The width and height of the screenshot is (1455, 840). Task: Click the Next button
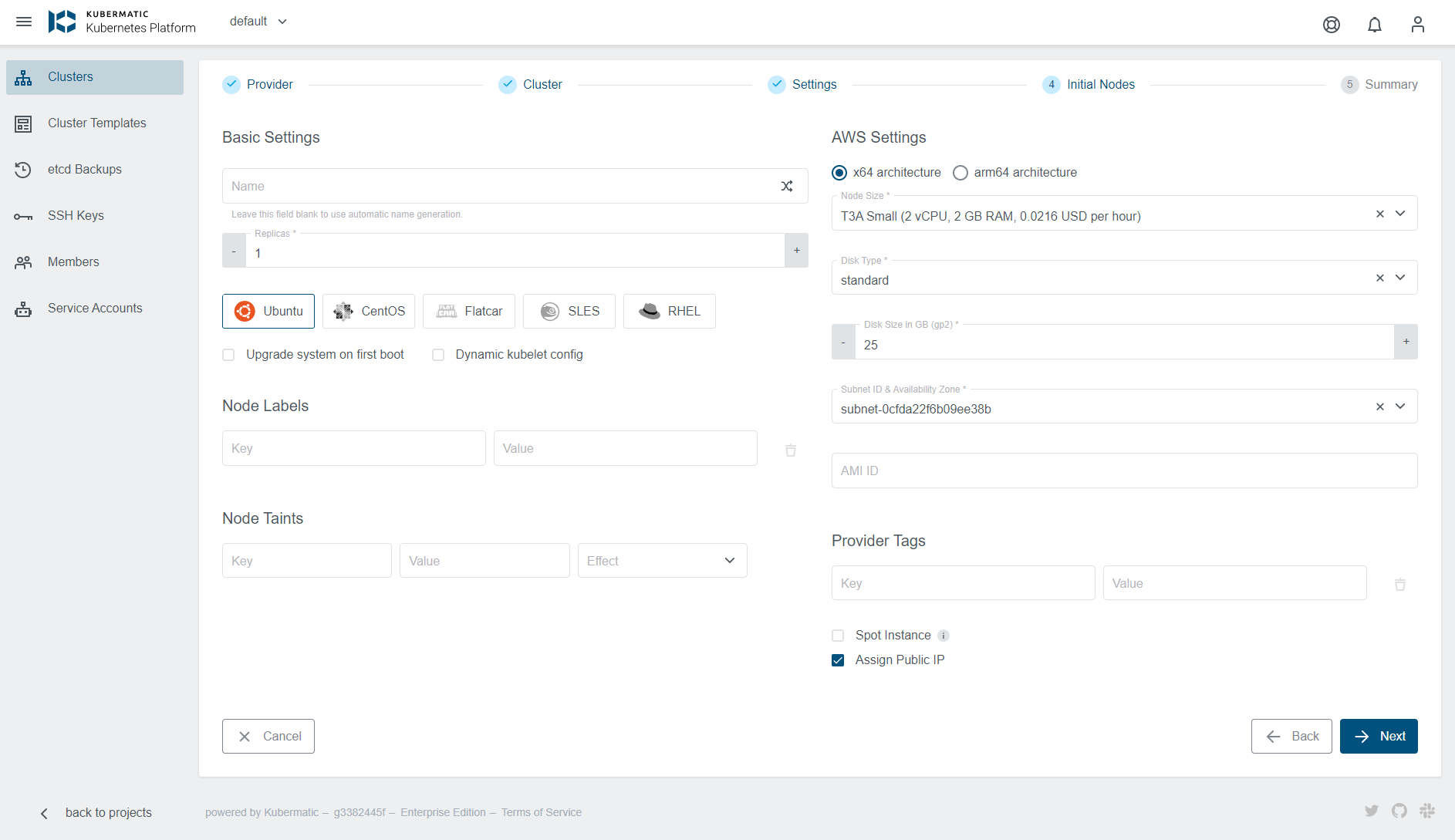(1379, 736)
